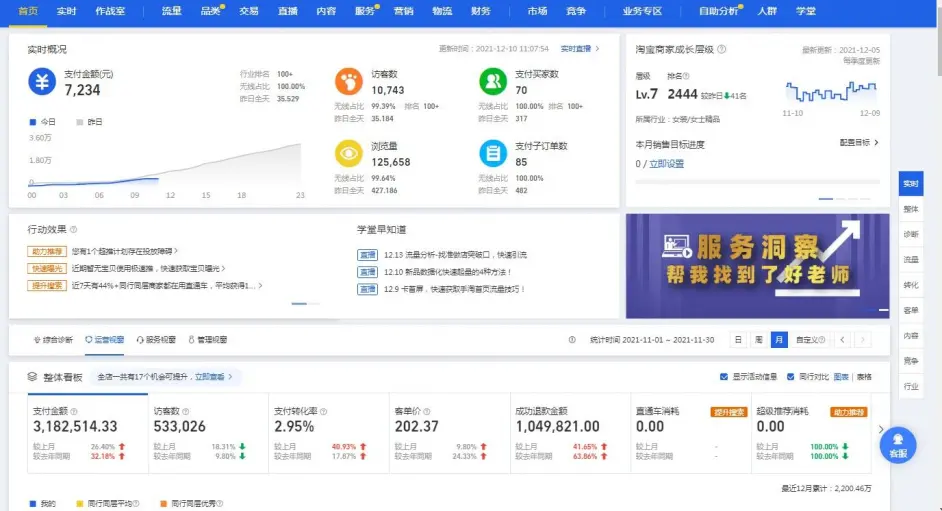This screenshot has width=942, height=511.
Task: Toggle the 今日 chart legend
Action: click(42, 122)
